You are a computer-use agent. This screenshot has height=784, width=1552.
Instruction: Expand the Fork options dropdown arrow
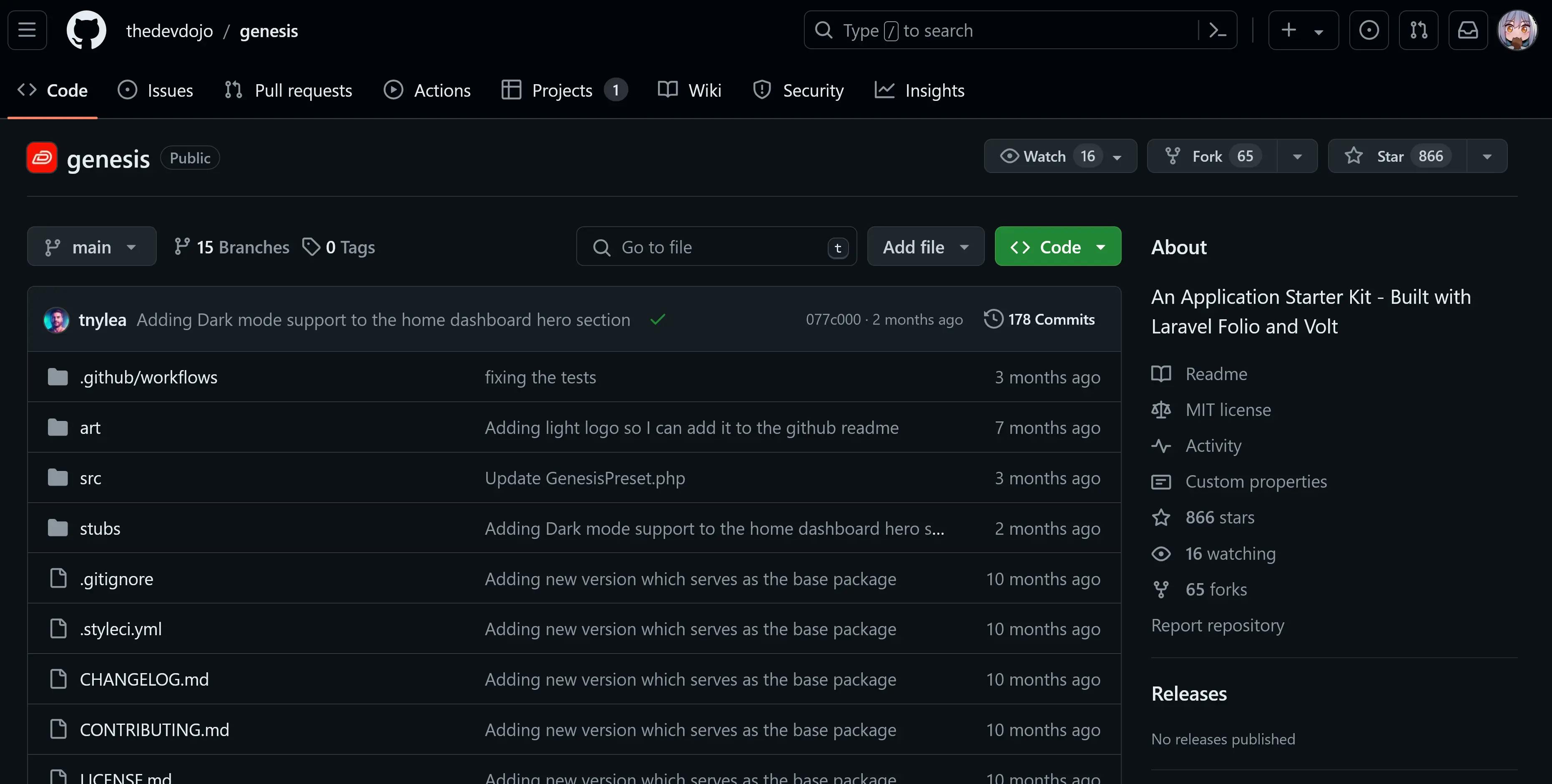click(1297, 157)
